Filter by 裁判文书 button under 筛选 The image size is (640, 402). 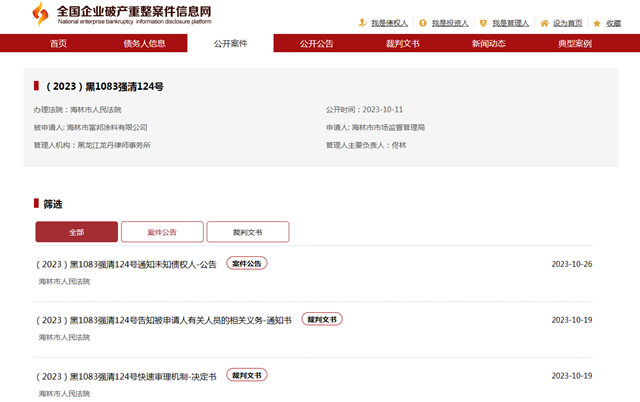click(x=248, y=232)
